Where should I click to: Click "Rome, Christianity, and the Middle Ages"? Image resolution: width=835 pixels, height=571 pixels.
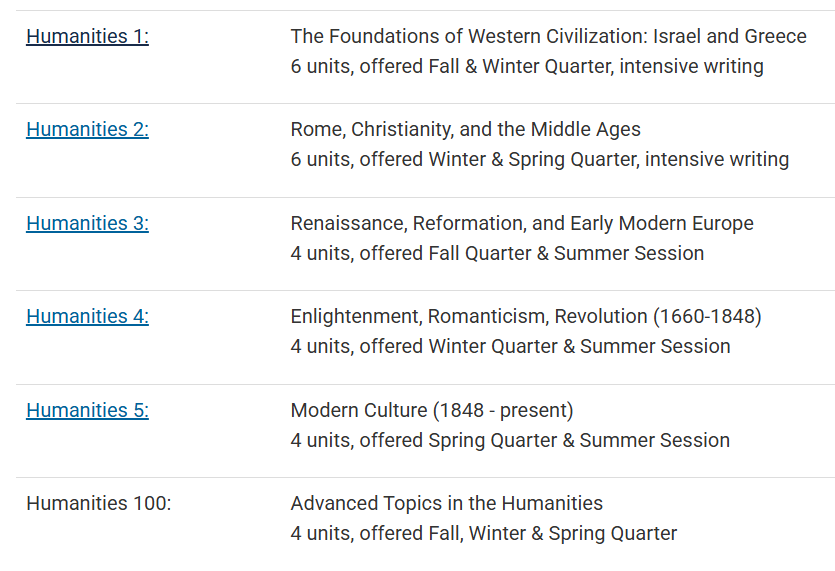pos(465,130)
